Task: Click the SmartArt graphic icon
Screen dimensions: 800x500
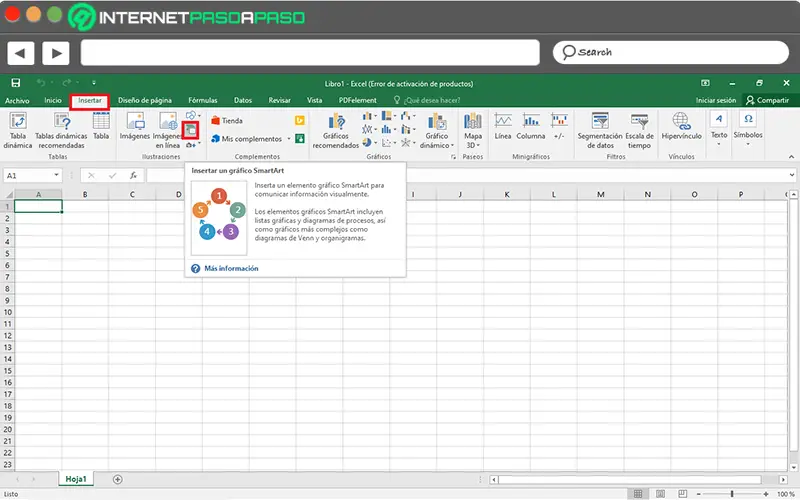Action: coord(191,130)
